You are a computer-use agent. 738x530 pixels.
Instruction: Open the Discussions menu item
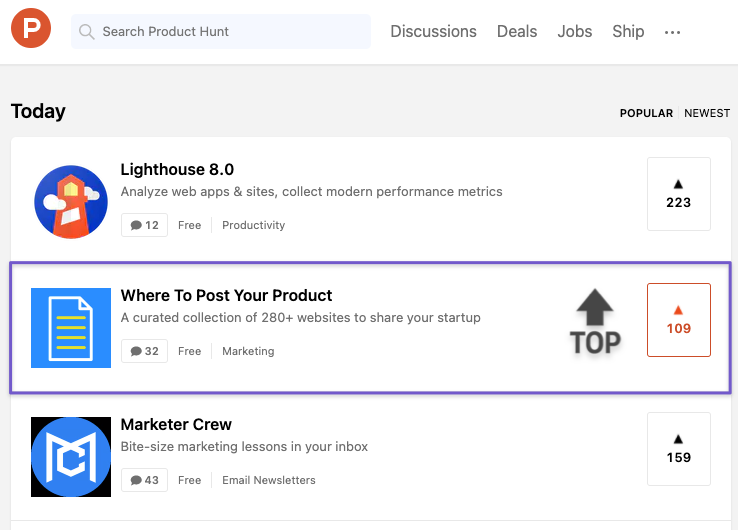pyautogui.click(x=433, y=32)
